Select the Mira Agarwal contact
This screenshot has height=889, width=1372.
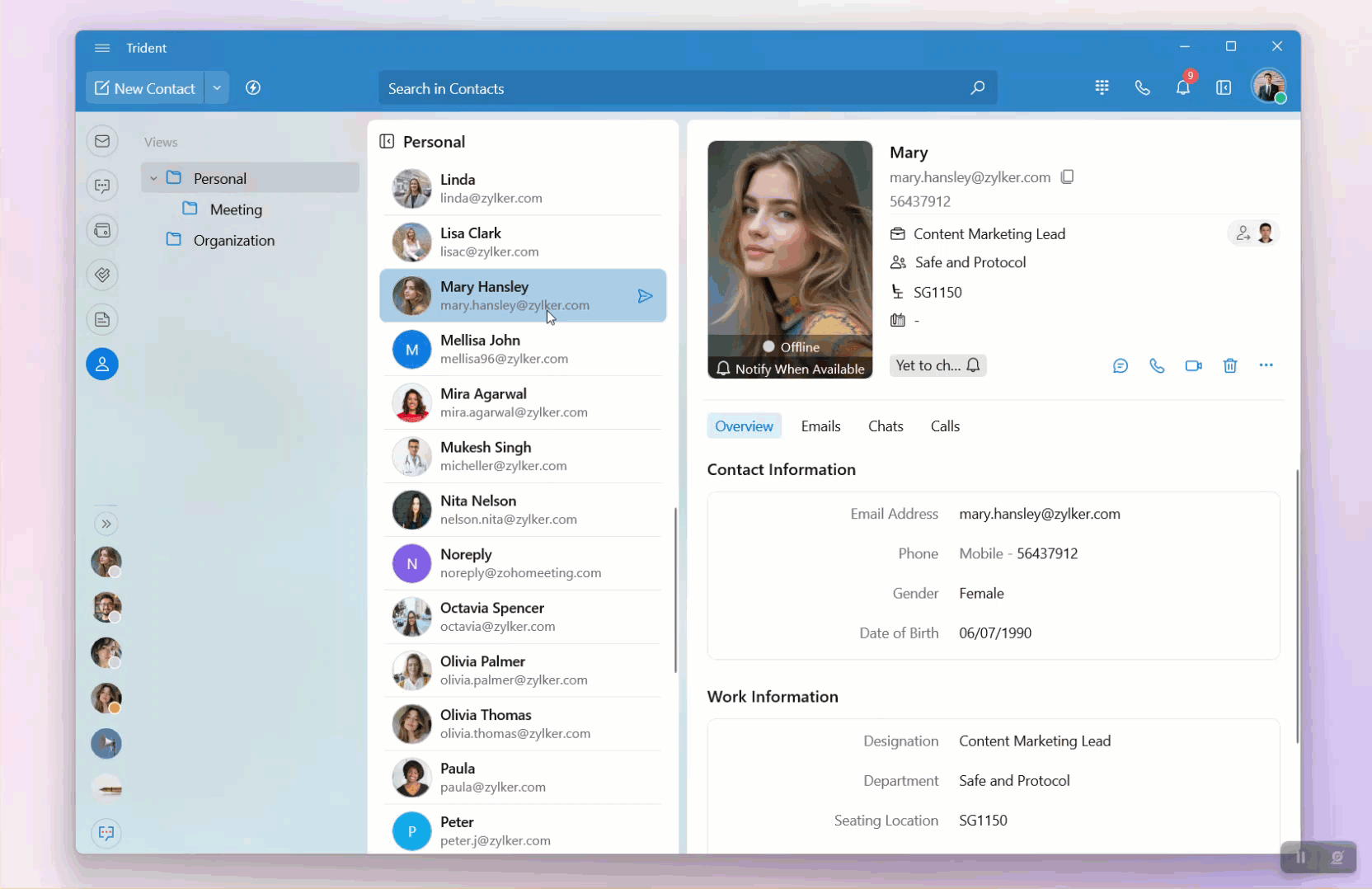523,402
